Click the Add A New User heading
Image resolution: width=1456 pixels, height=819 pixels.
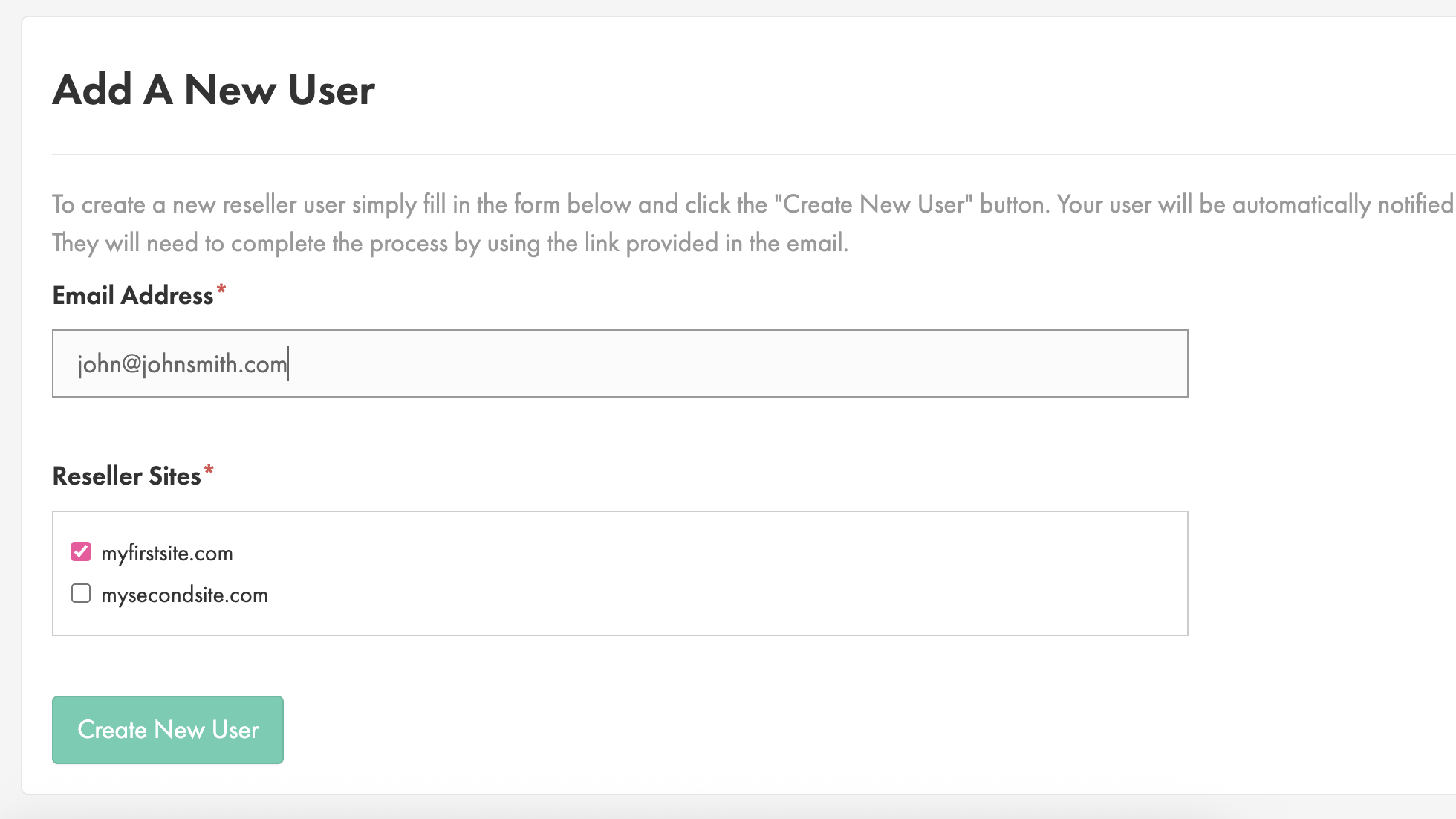click(213, 90)
